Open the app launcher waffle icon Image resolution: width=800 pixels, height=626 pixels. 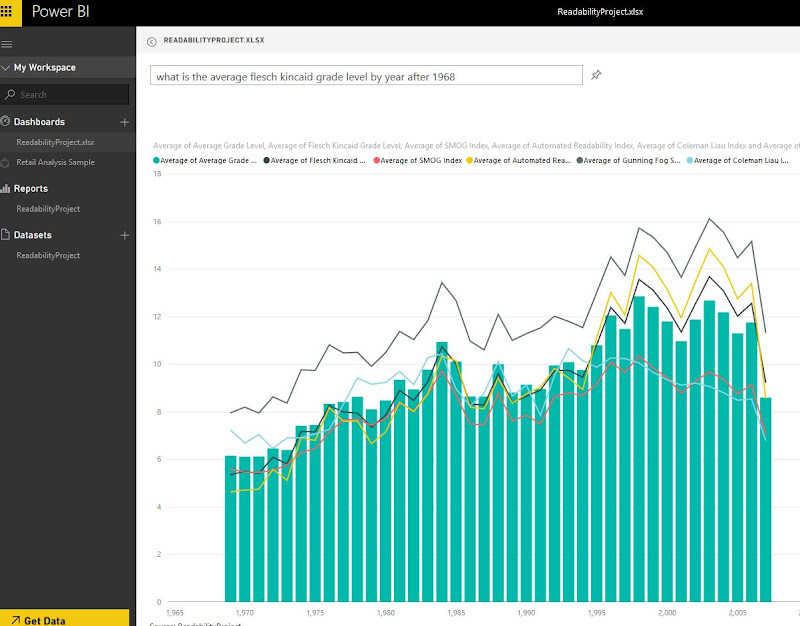7,11
